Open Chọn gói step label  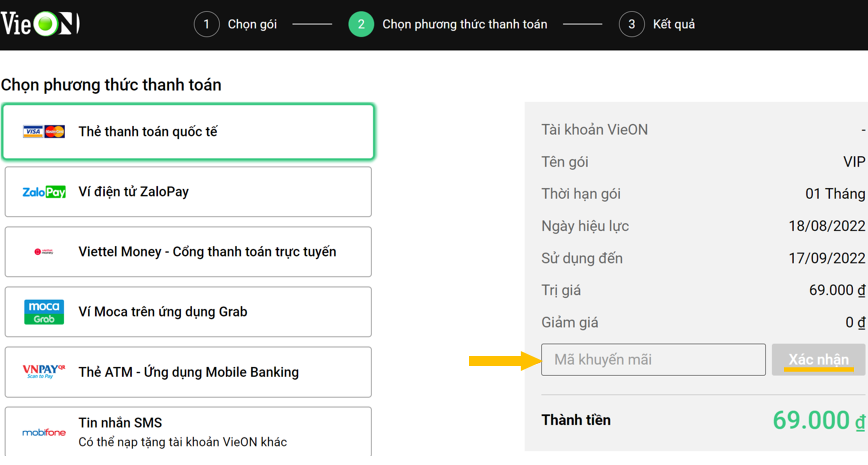(252, 24)
